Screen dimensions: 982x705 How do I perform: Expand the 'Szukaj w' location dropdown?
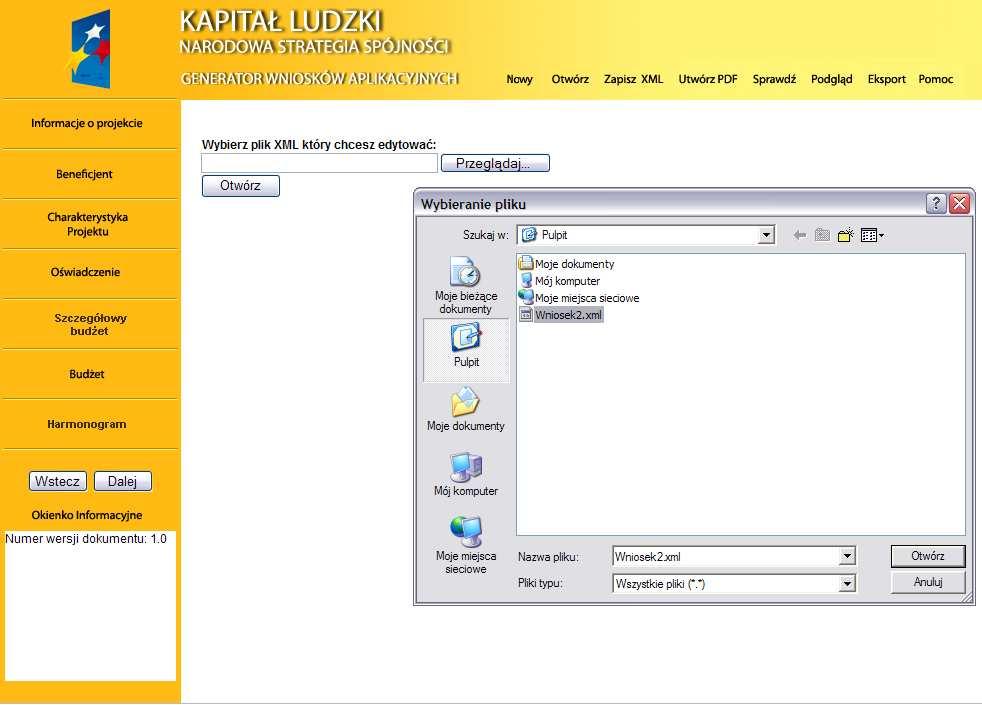[765, 235]
